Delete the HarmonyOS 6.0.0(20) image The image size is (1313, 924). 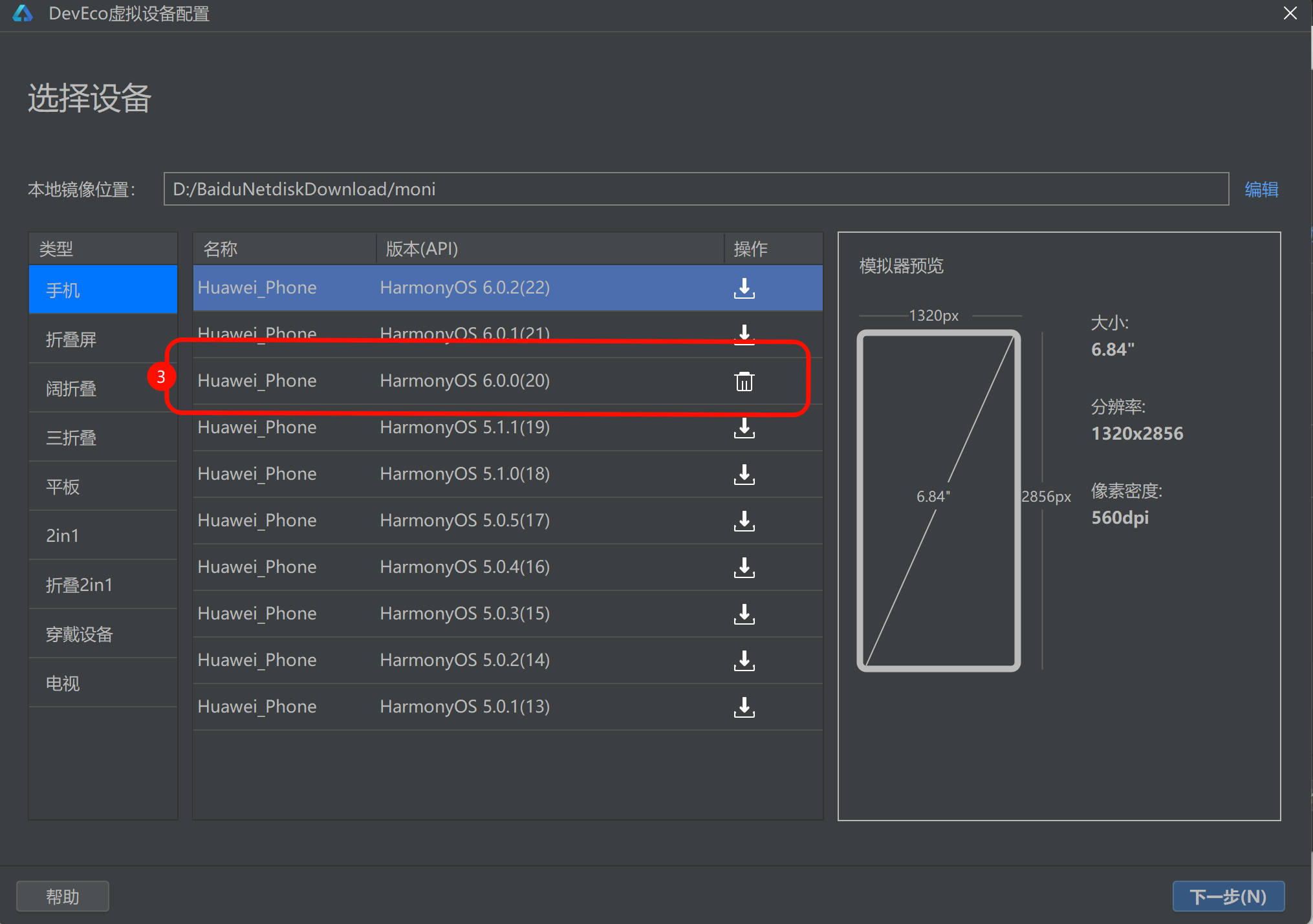point(744,381)
